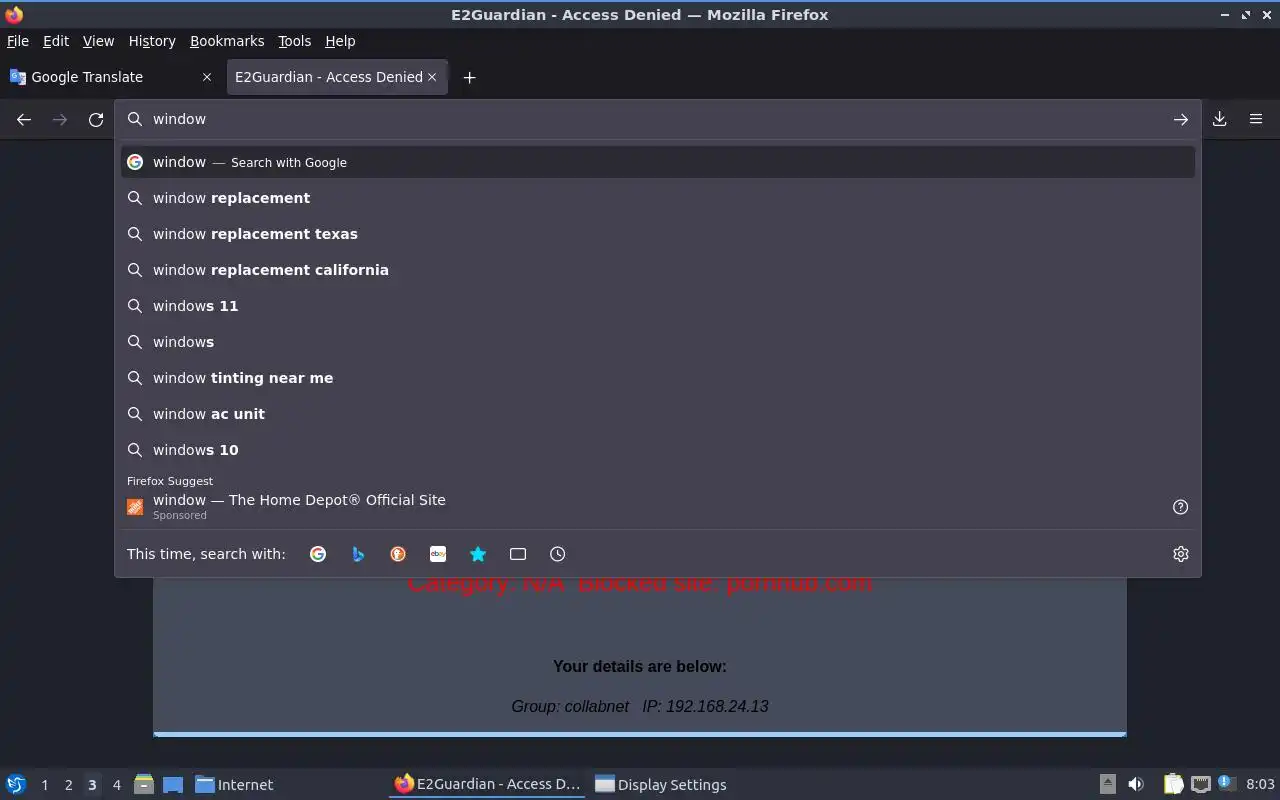Search in Bookmarks using star icon
The width and height of the screenshot is (1280, 800).
pyautogui.click(x=478, y=554)
